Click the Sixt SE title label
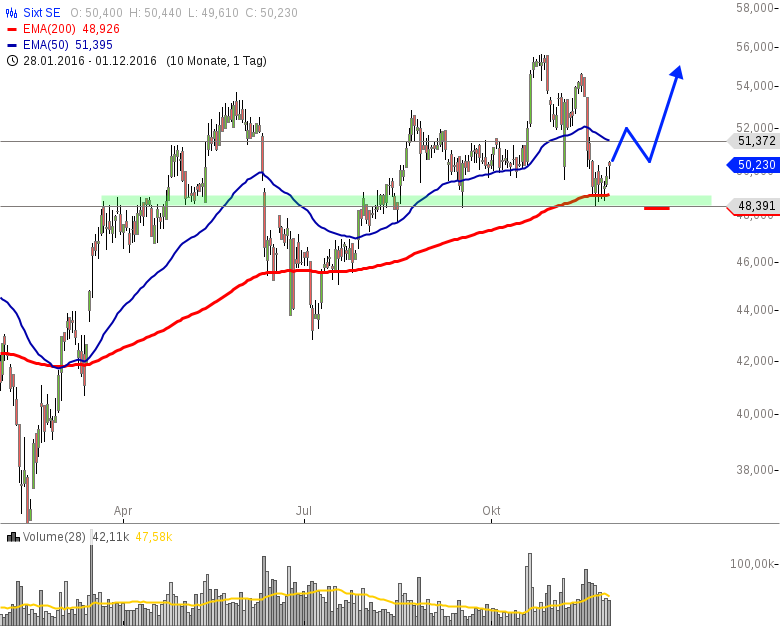The height and width of the screenshot is (626, 780). click(x=42, y=12)
